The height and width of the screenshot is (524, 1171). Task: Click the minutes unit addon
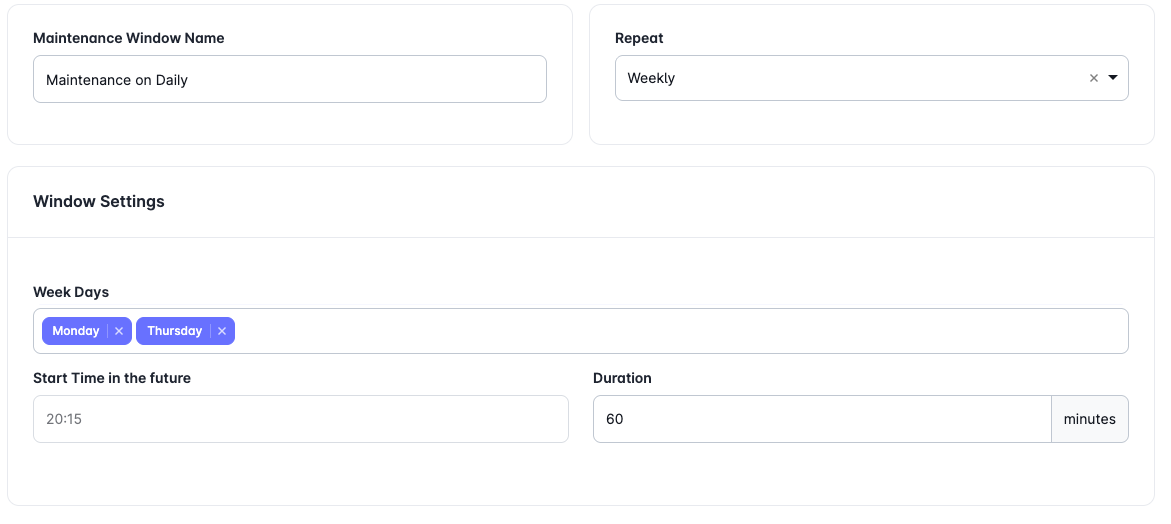[x=1089, y=419]
